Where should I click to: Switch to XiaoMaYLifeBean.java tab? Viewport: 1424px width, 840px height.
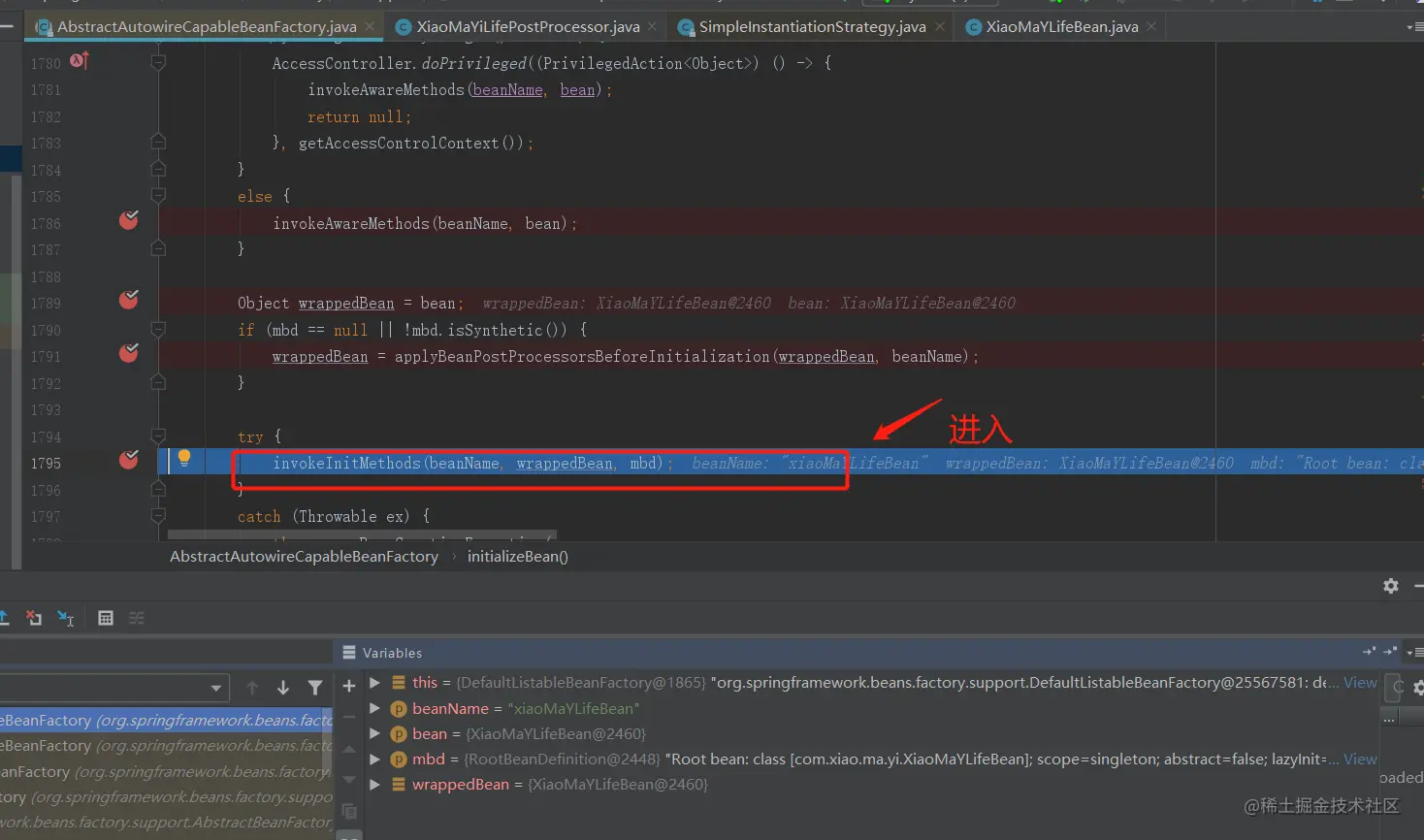(1061, 27)
